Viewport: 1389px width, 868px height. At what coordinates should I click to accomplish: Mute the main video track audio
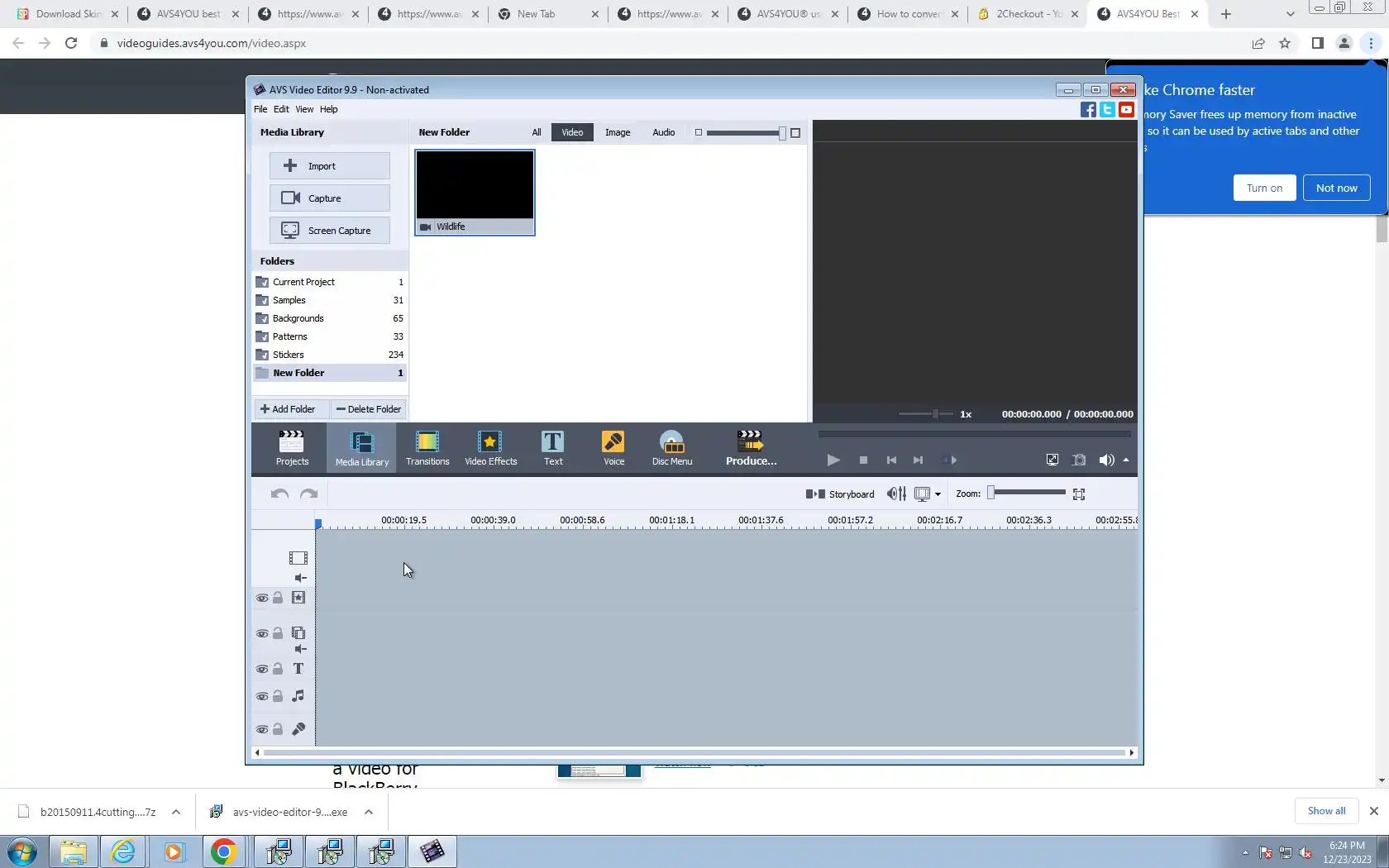pyautogui.click(x=301, y=578)
